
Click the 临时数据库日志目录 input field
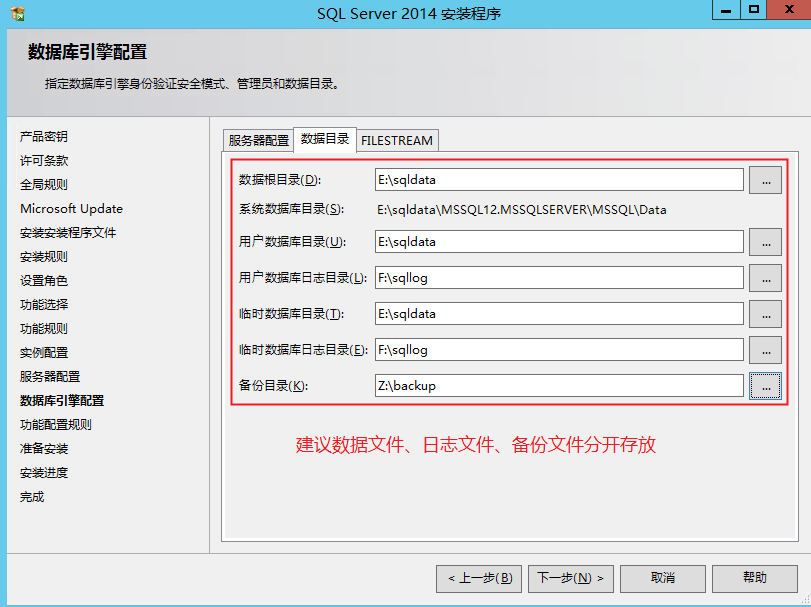[x=559, y=350]
